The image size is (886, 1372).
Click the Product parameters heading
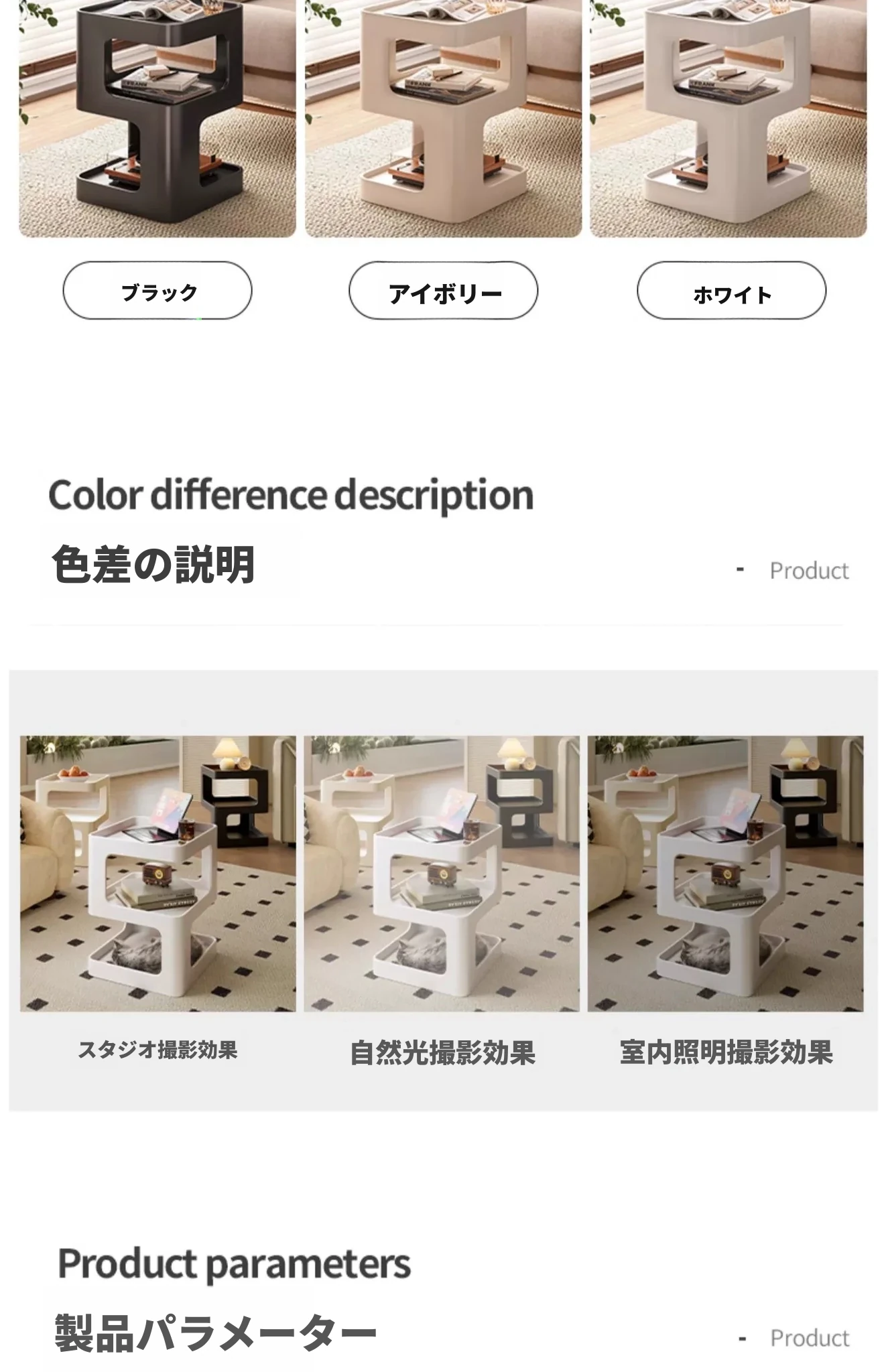[234, 1264]
